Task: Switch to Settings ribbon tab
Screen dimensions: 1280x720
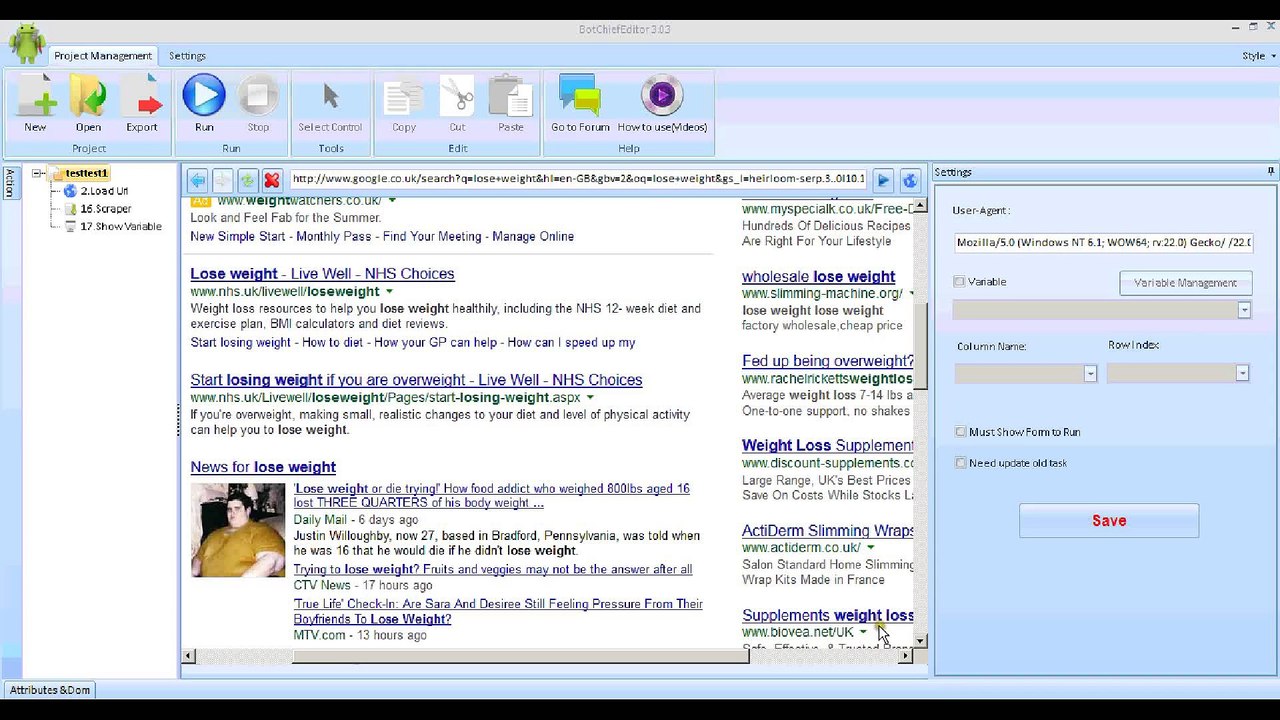Action: 187,56
